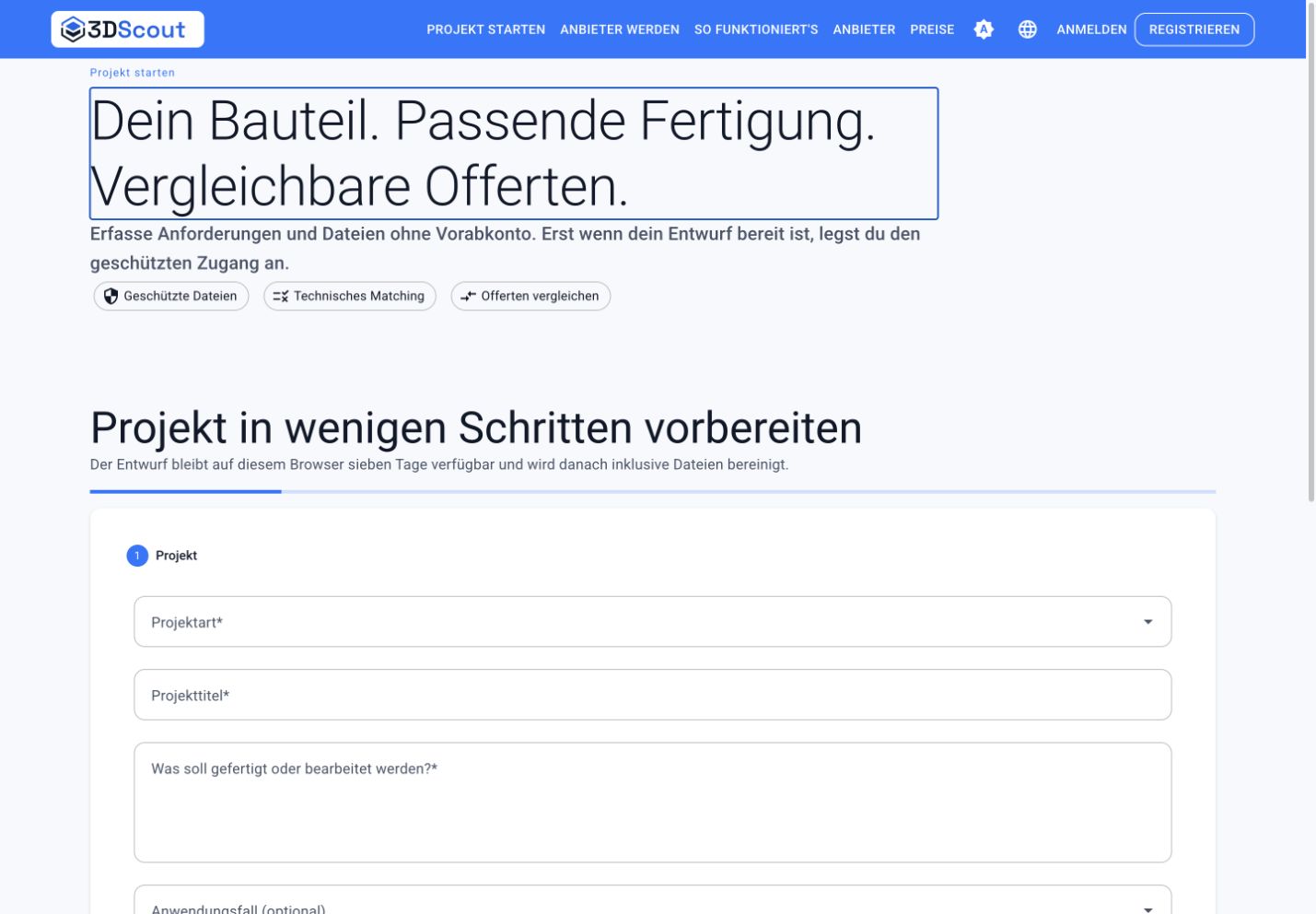Click into the Was soll gefertigt textarea
1316x914 pixels.
point(653,803)
